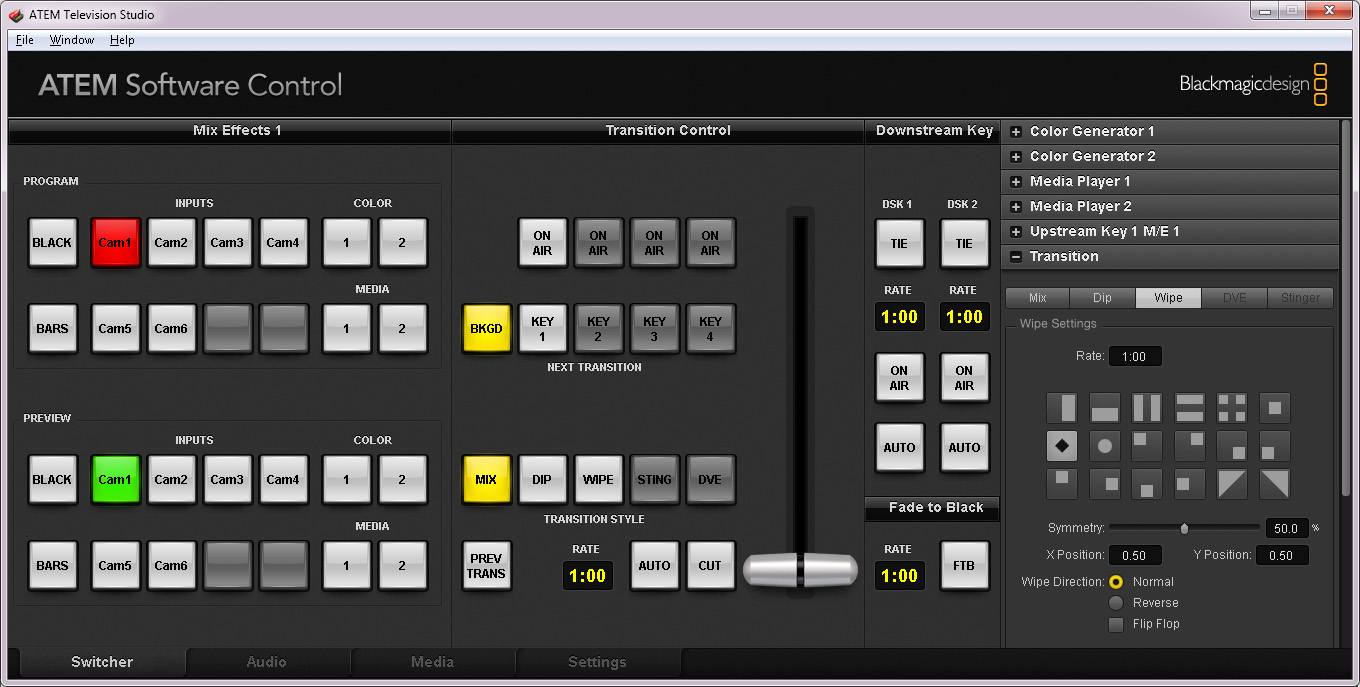The image size is (1360, 687).
Task: Click the Fade to Black rate display
Action: pos(899,575)
